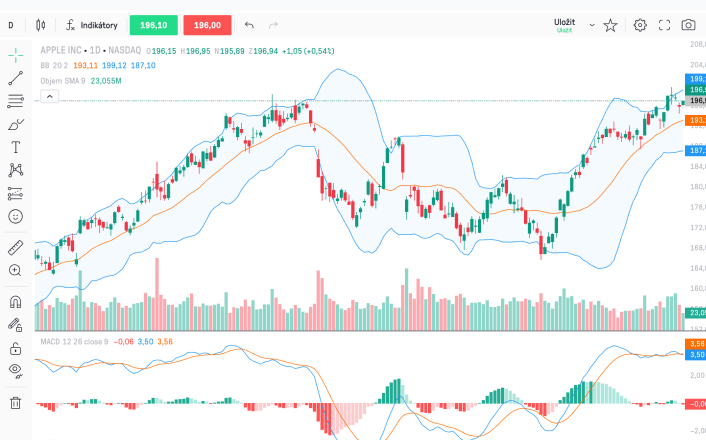Screen dimensions: 706x440
Task: Open chart settings gear
Action: click(x=640, y=25)
